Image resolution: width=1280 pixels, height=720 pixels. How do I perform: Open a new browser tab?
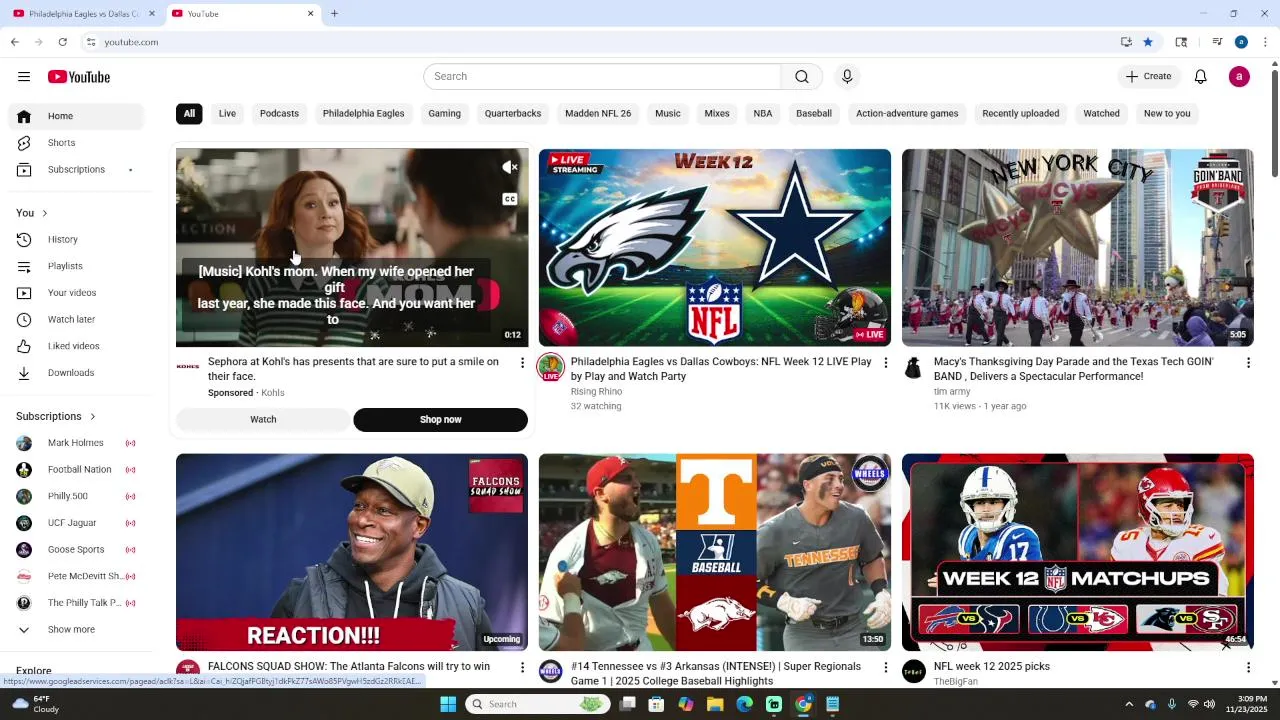[334, 14]
